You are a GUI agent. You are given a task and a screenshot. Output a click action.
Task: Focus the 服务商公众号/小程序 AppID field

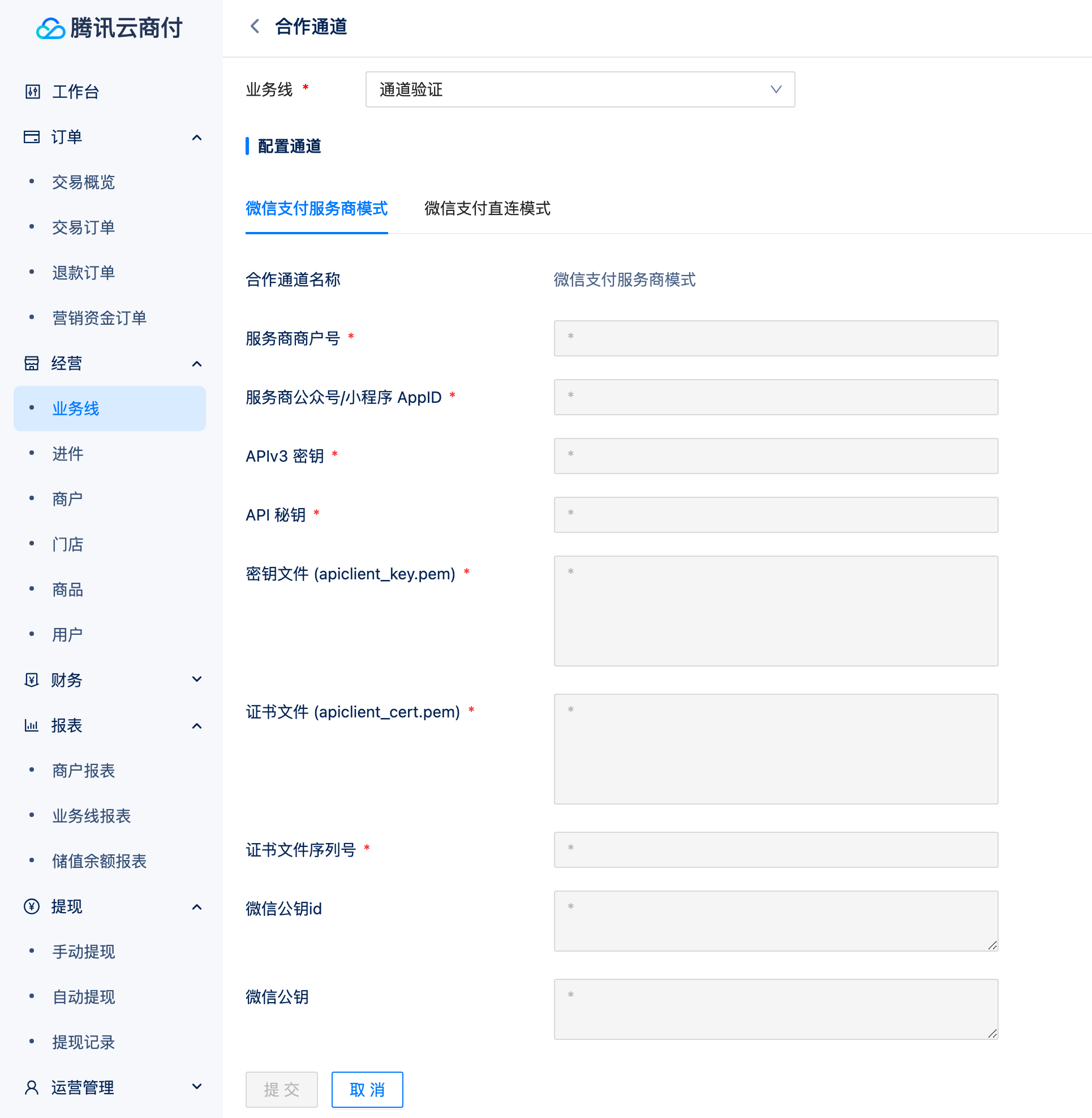point(775,397)
